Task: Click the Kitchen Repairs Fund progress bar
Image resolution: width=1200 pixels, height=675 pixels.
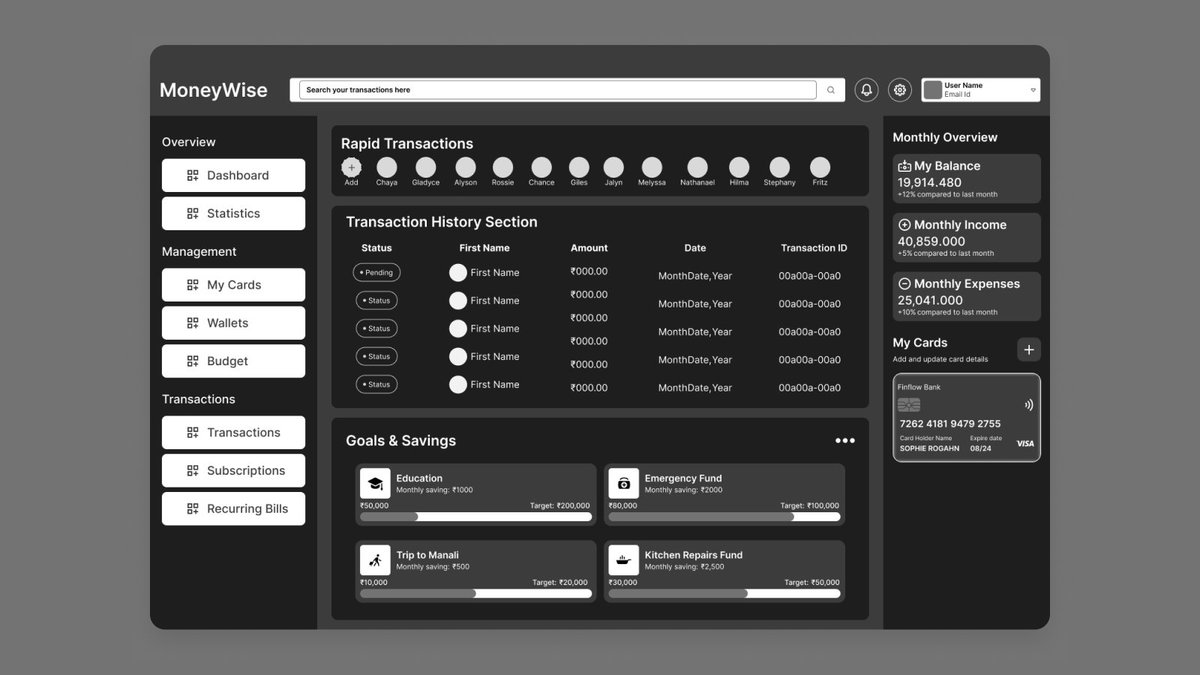Action: pos(724,593)
